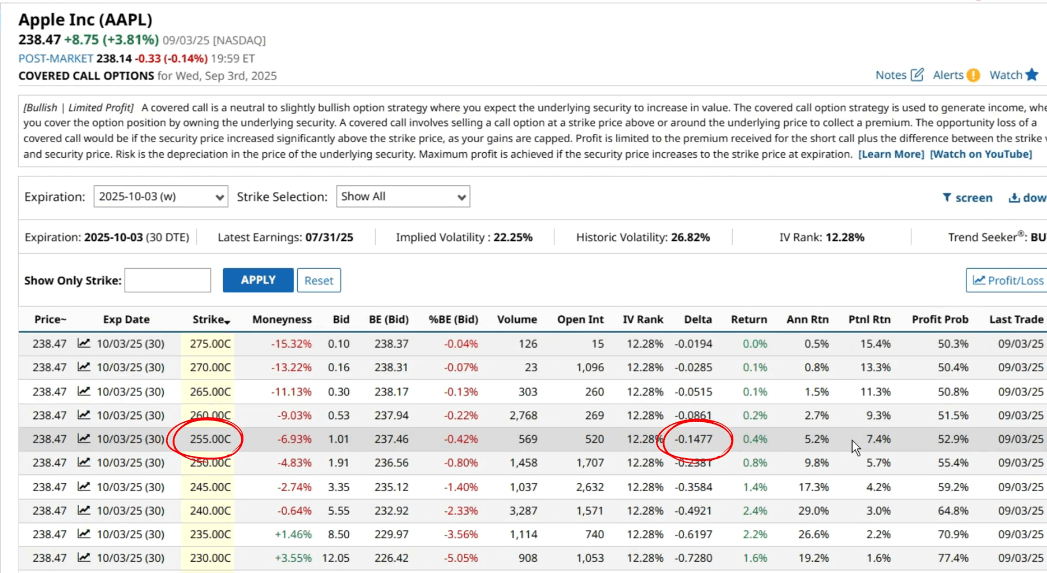This screenshot has height=573, width=1047.
Task: Sort by the Delta column header
Action: [697, 320]
